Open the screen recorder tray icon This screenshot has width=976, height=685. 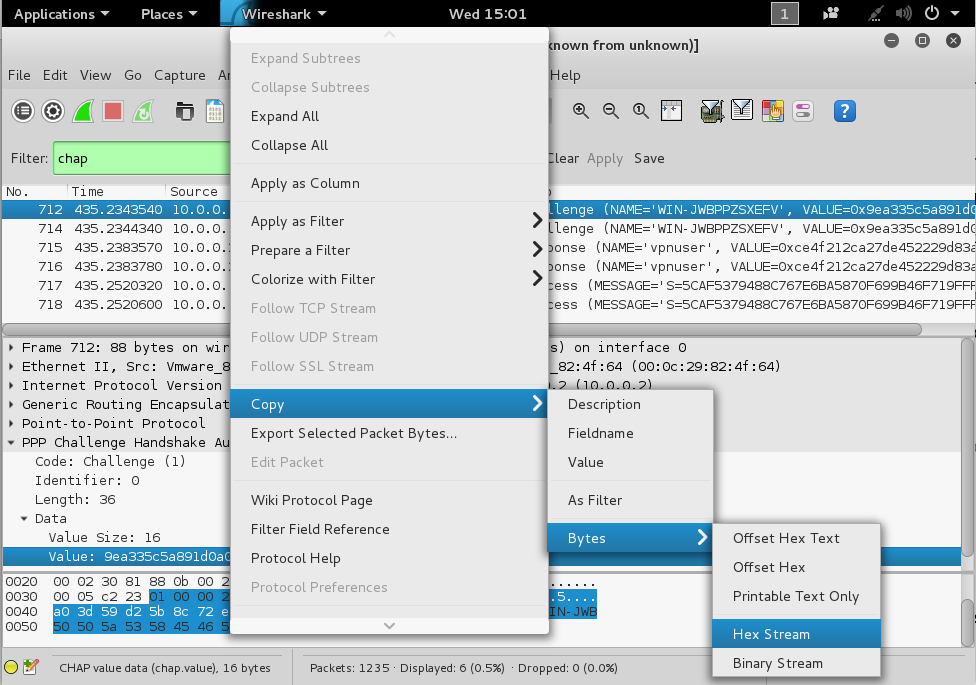[x=830, y=13]
